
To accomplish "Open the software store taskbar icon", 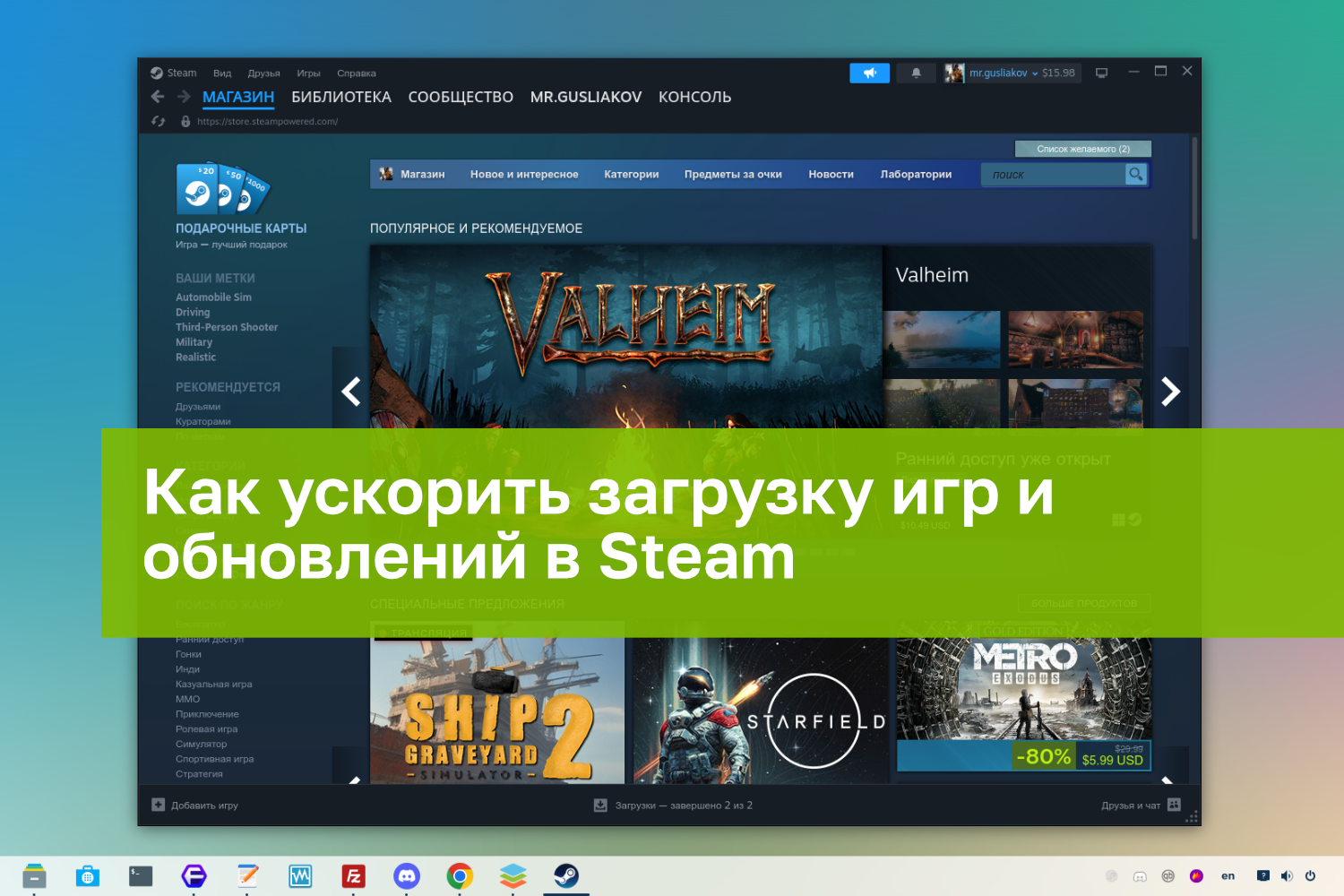I will [87, 875].
